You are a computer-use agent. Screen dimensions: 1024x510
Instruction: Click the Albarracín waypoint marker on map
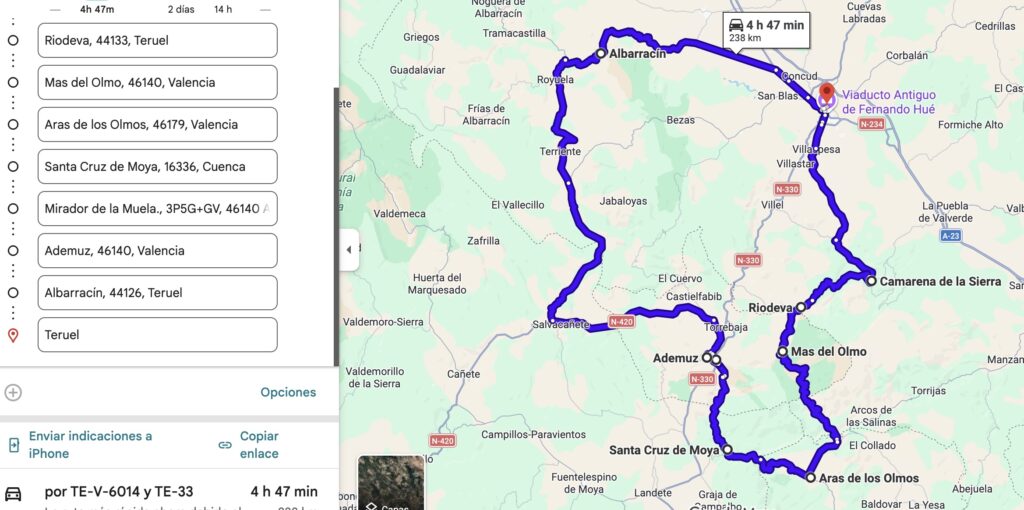coord(601,54)
